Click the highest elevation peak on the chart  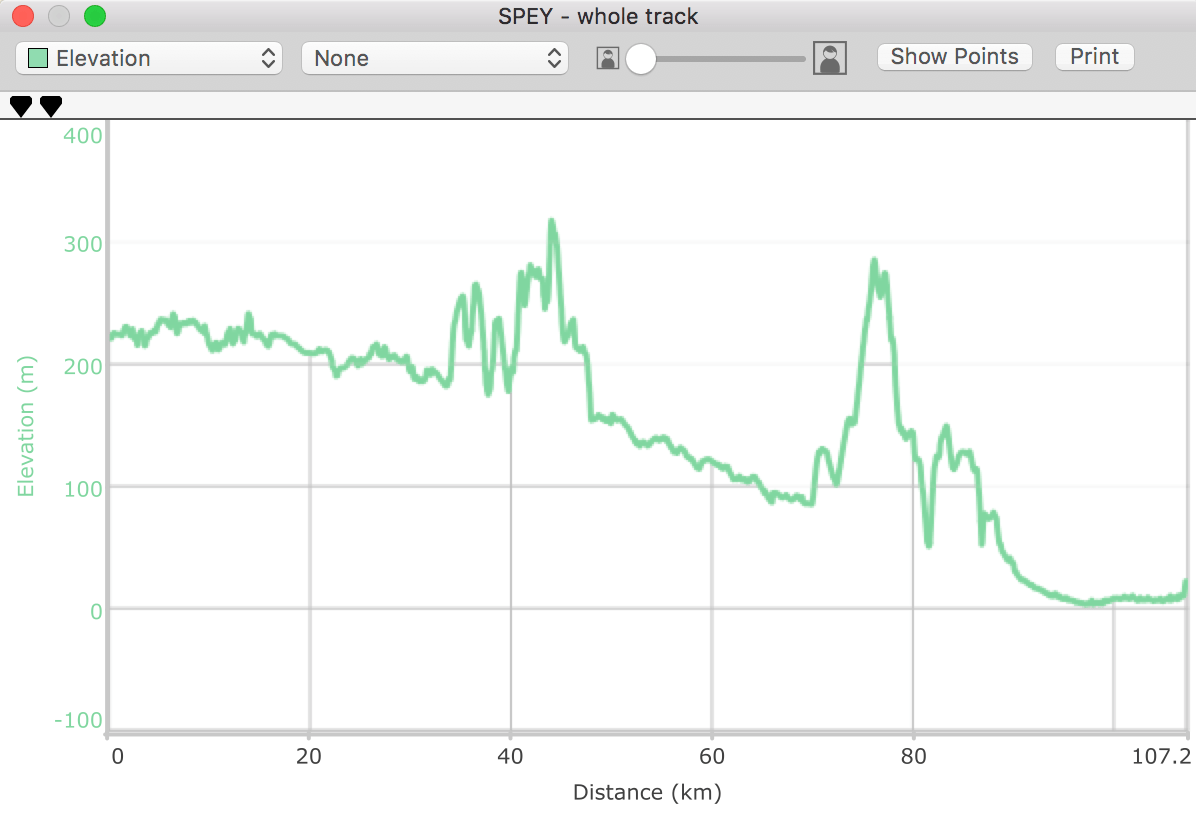[x=551, y=222]
